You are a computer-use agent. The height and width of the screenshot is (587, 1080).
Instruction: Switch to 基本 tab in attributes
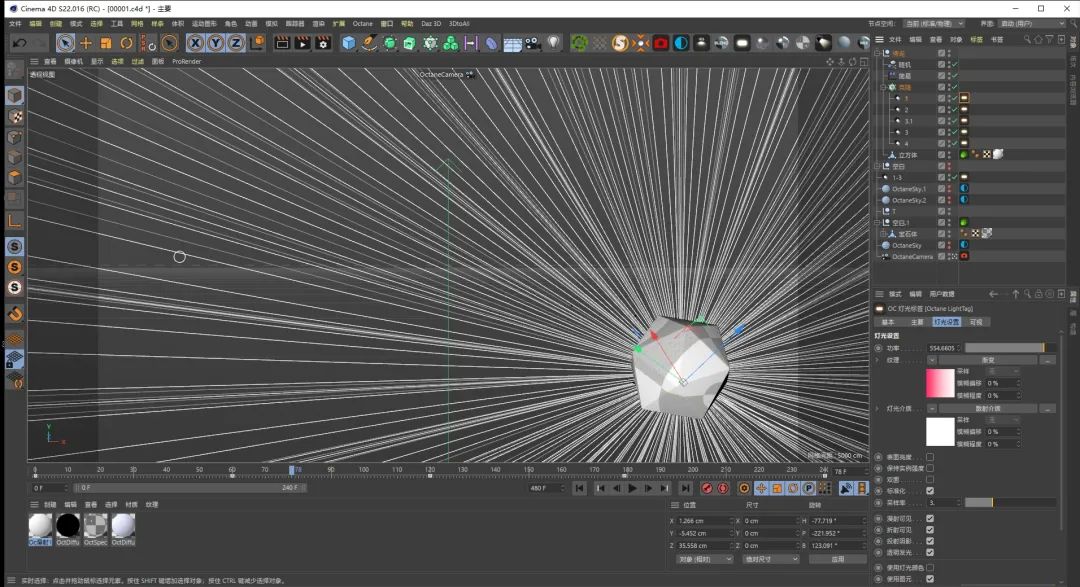pos(888,322)
